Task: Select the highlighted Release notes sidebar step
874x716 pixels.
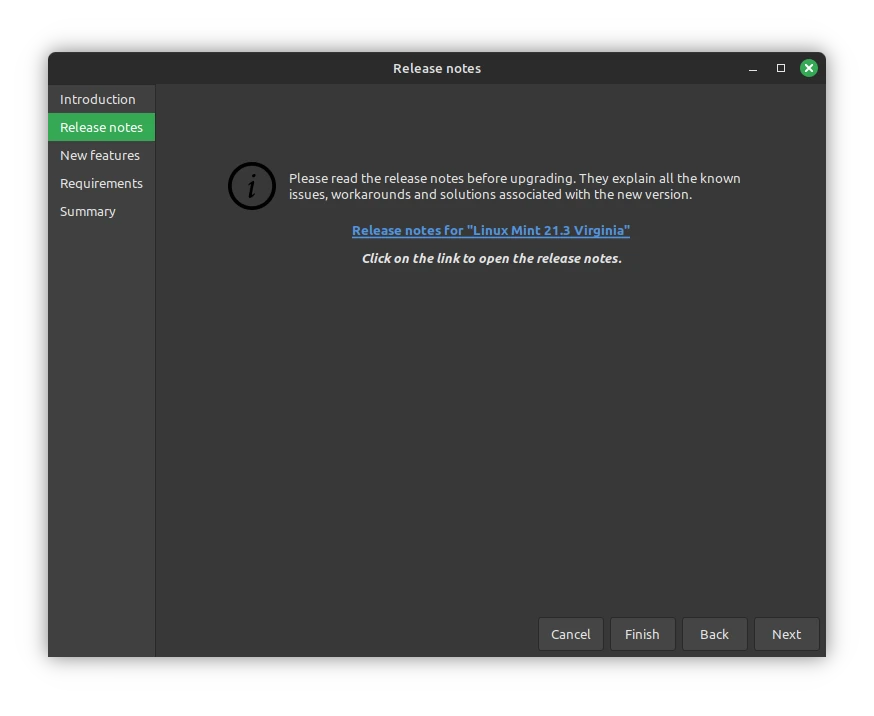Action: tap(101, 127)
